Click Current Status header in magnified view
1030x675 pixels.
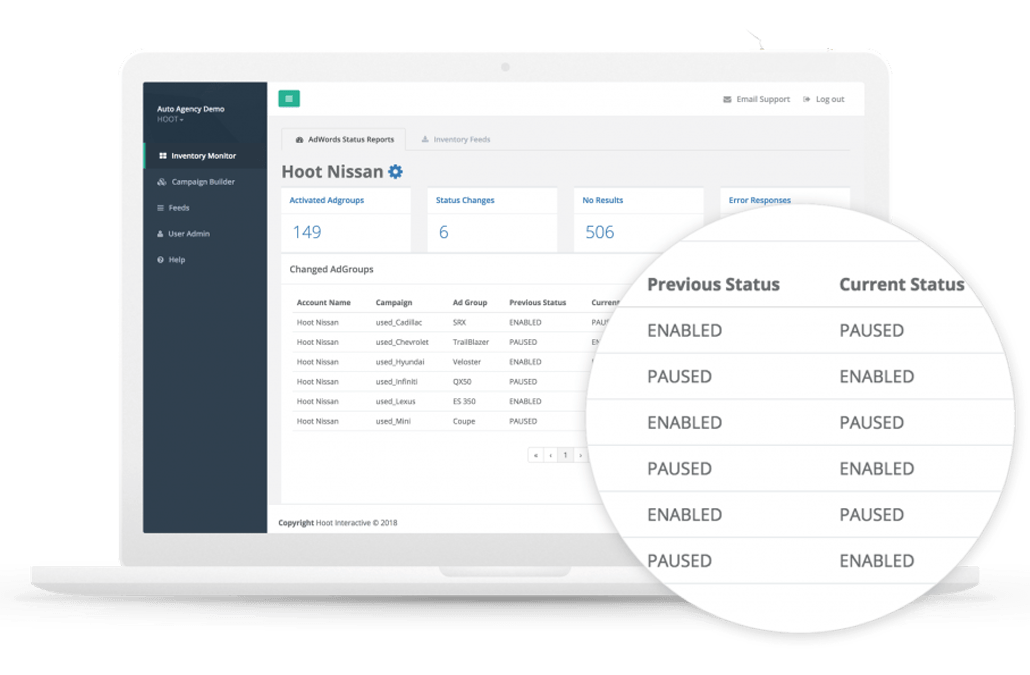901,284
